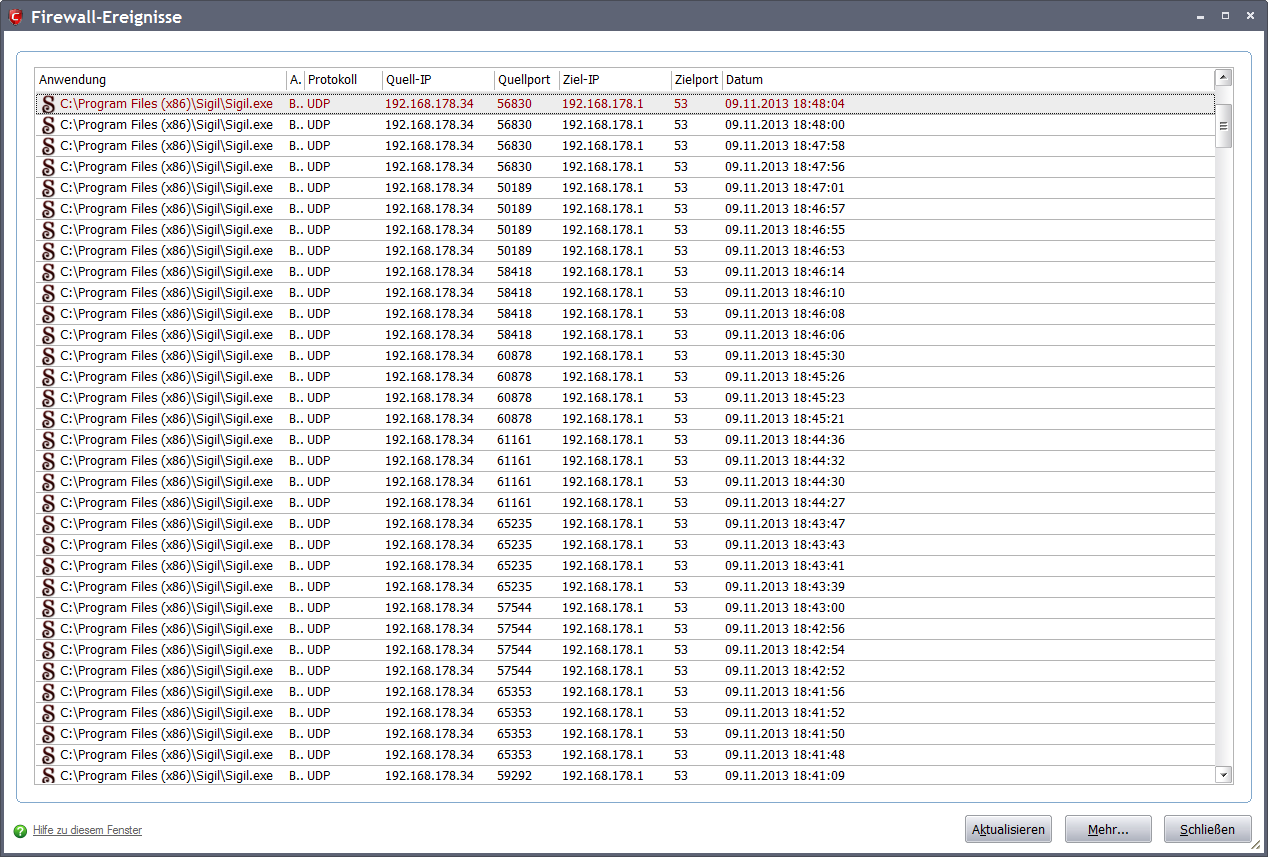This screenshot has width=1268, height=857.
Task: Sort by Ziel-IP column header
Action: [615, 80]
